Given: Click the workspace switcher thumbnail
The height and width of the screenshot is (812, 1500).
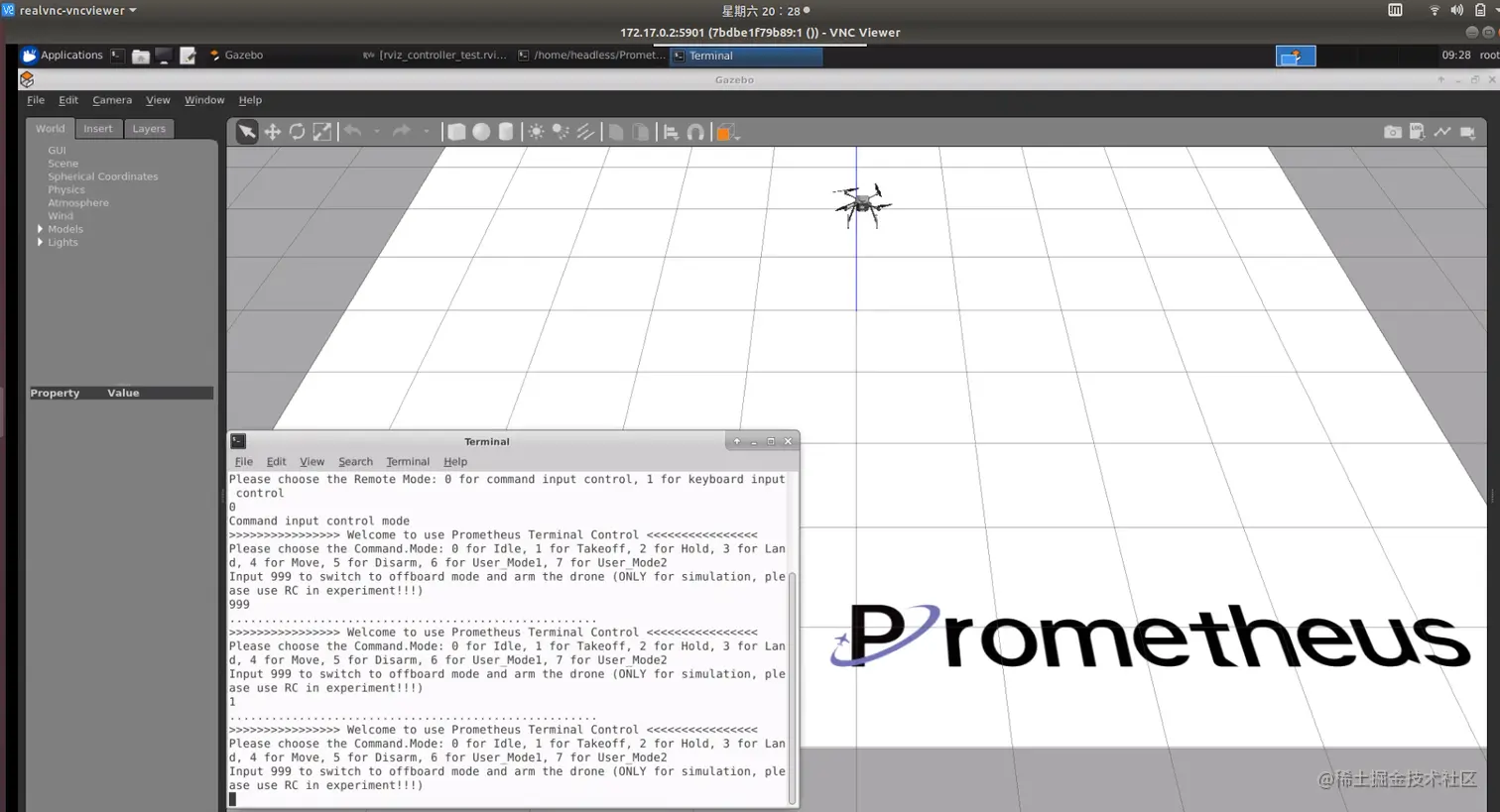Looking at the screenshot, I should (1296, 57).
